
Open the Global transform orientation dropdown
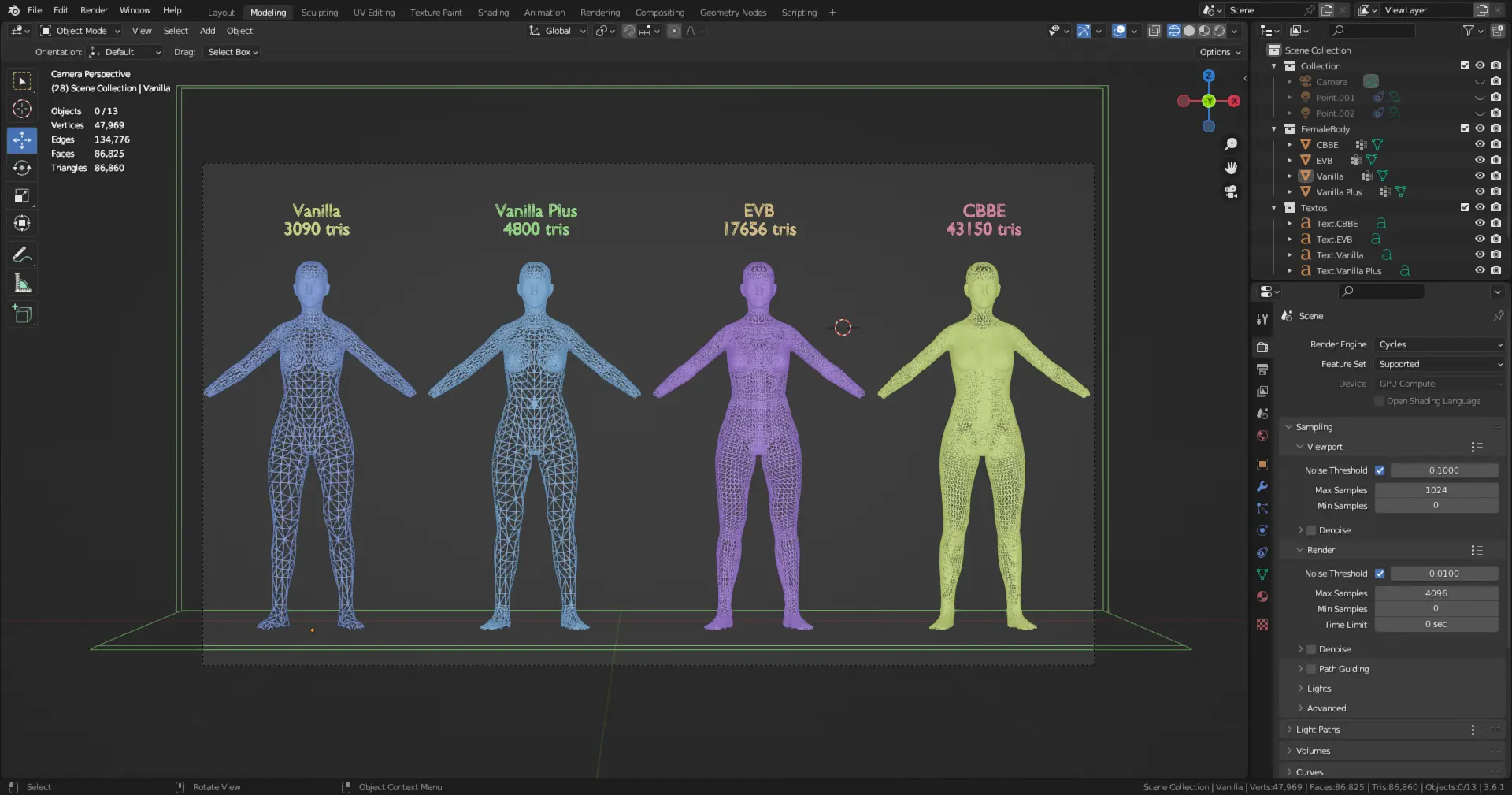558,31
